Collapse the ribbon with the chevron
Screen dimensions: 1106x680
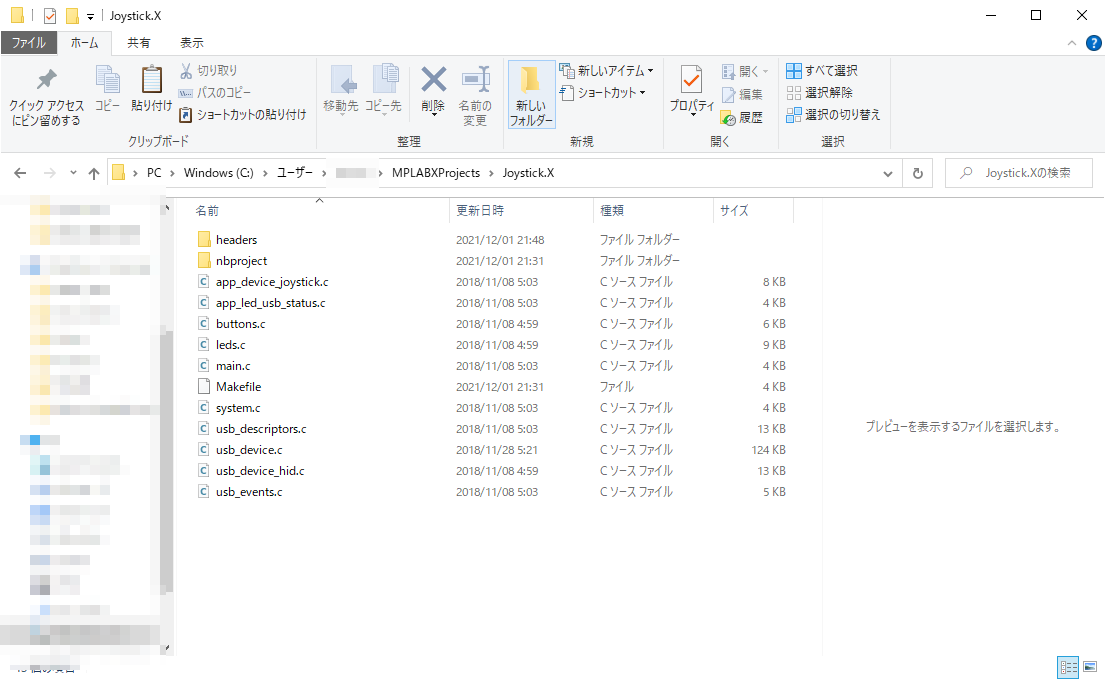click(1070, 43)
